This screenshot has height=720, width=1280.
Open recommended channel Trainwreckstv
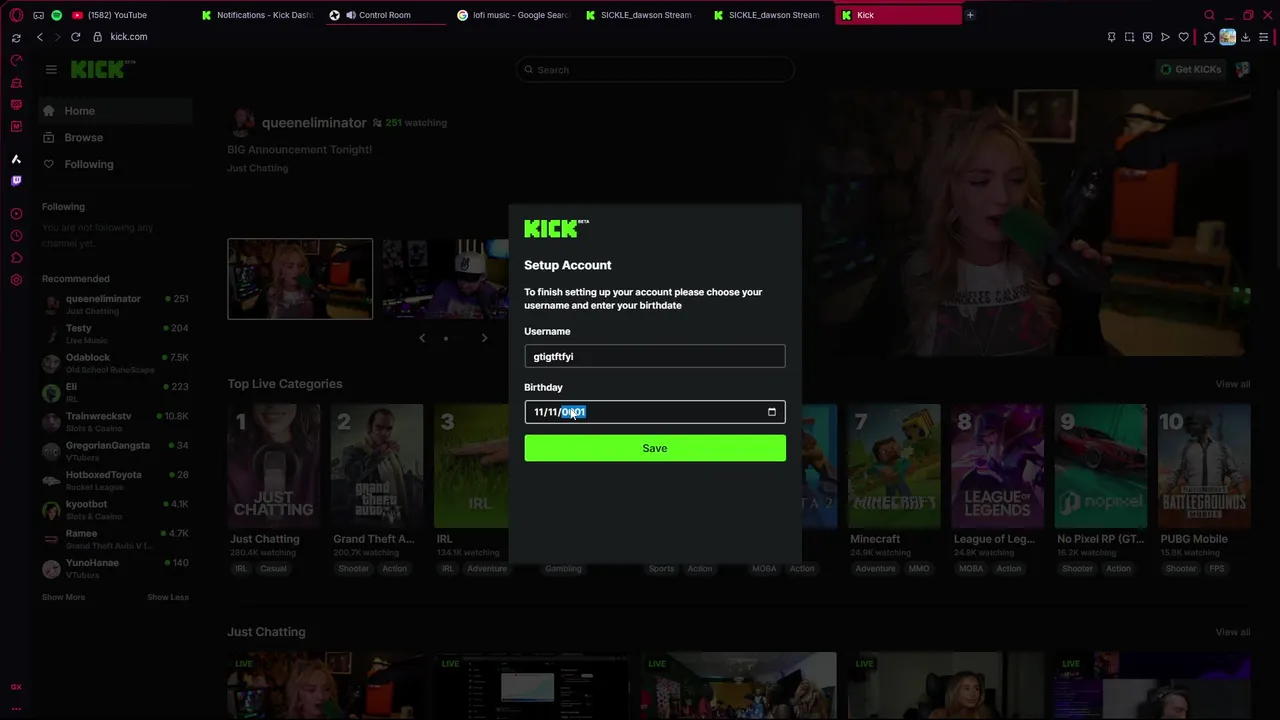coord(116,422)
